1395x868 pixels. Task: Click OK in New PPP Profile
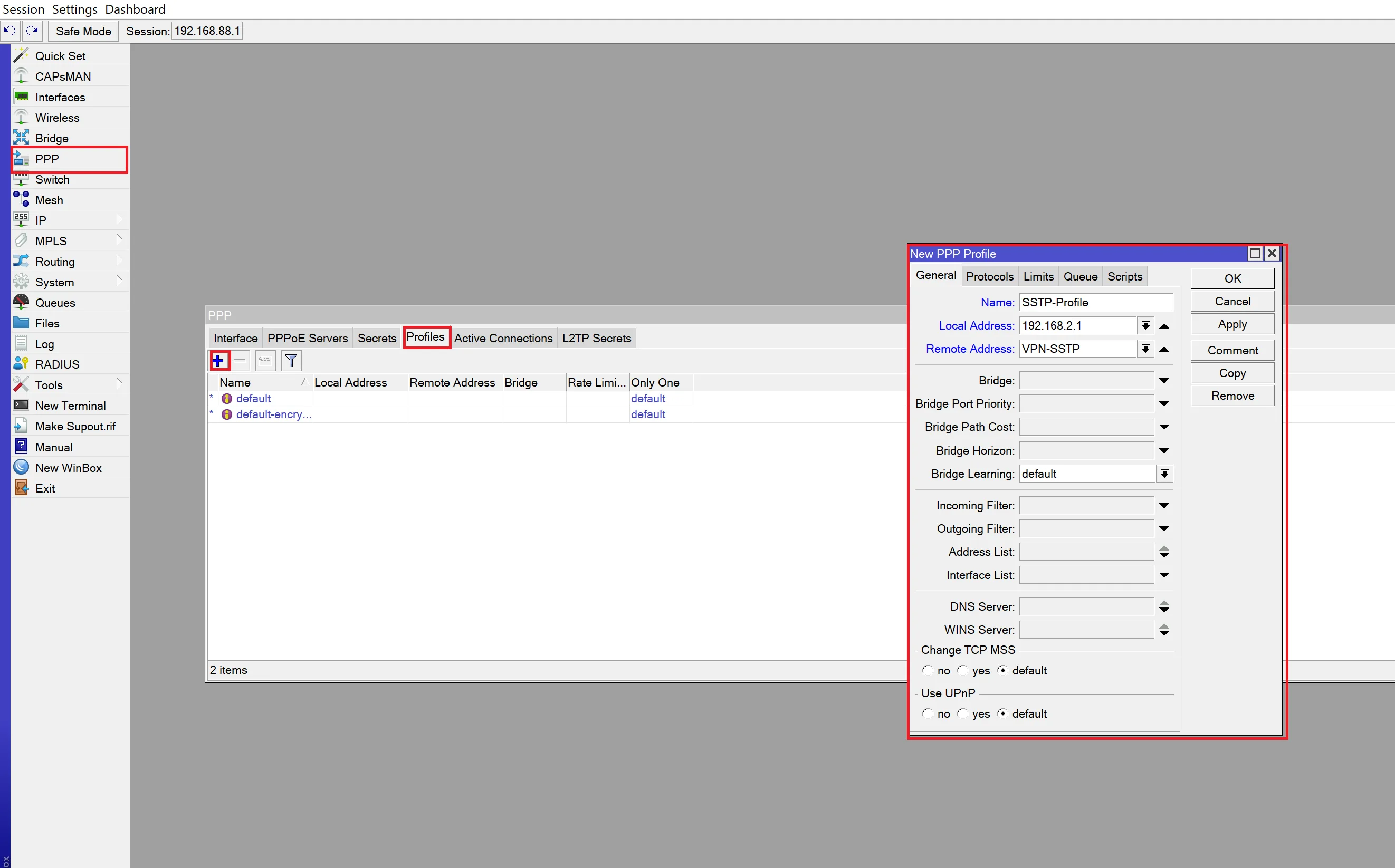1232,278
